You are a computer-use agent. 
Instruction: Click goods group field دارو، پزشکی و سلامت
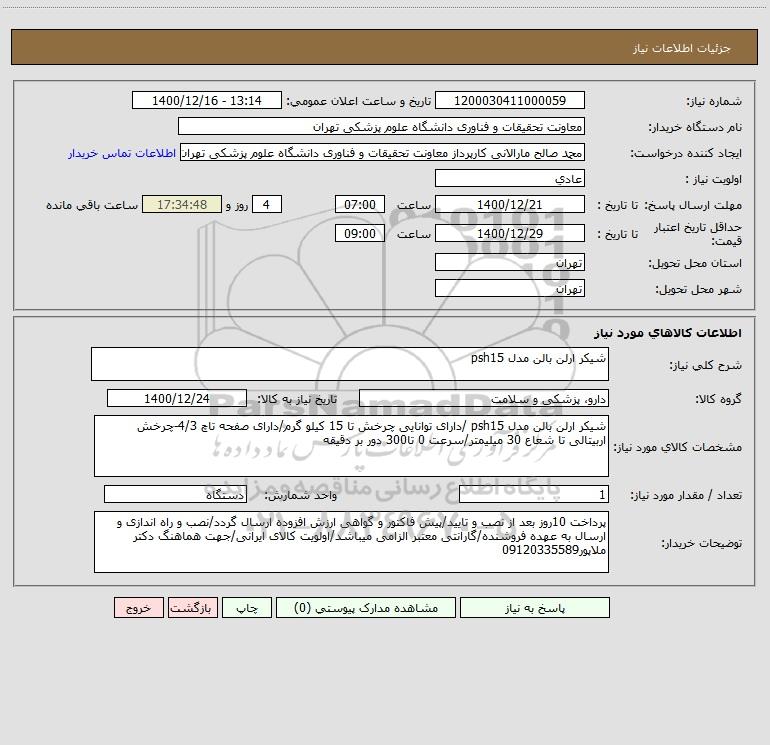[x=484, y=398]
